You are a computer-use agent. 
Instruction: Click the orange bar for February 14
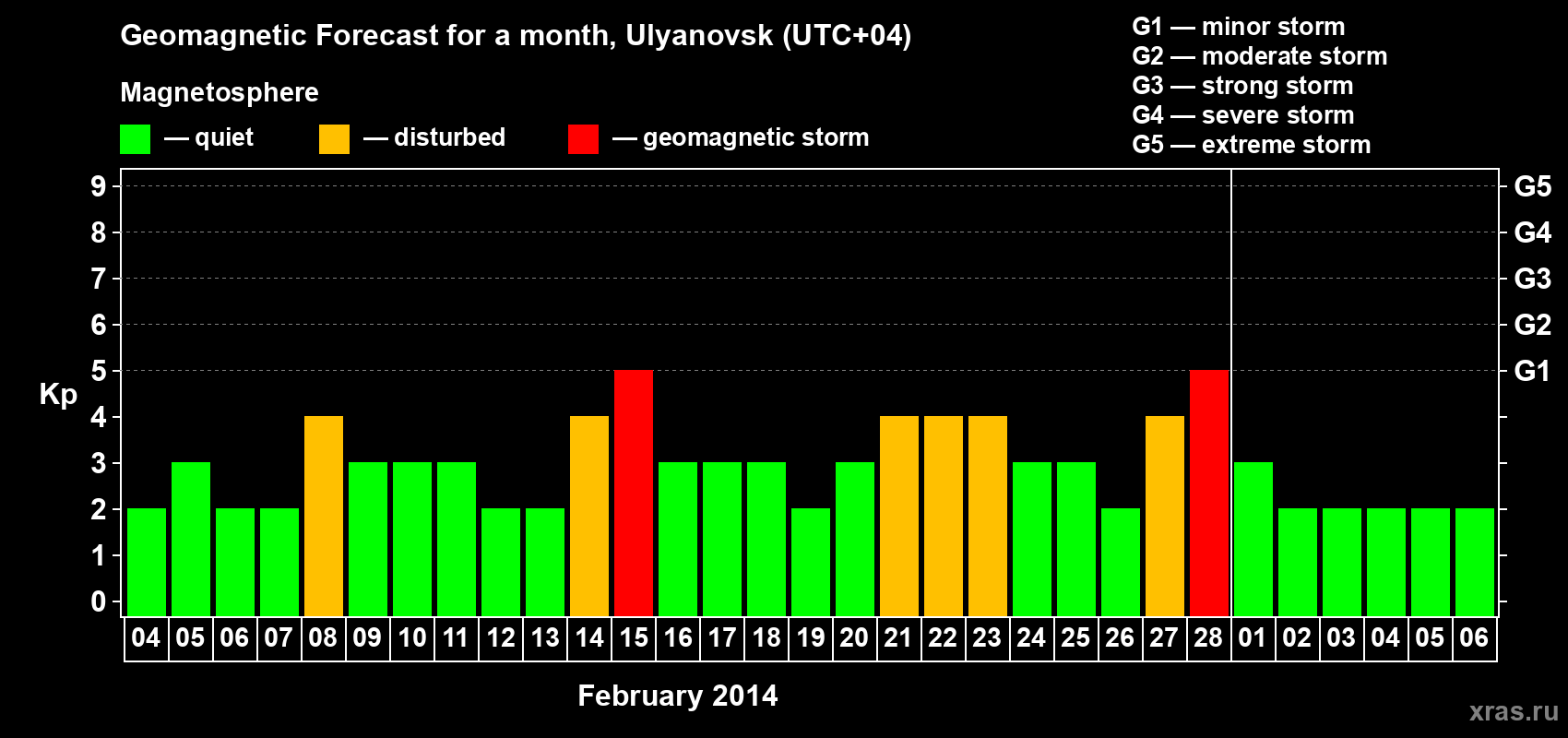click(x=589, y=516)
